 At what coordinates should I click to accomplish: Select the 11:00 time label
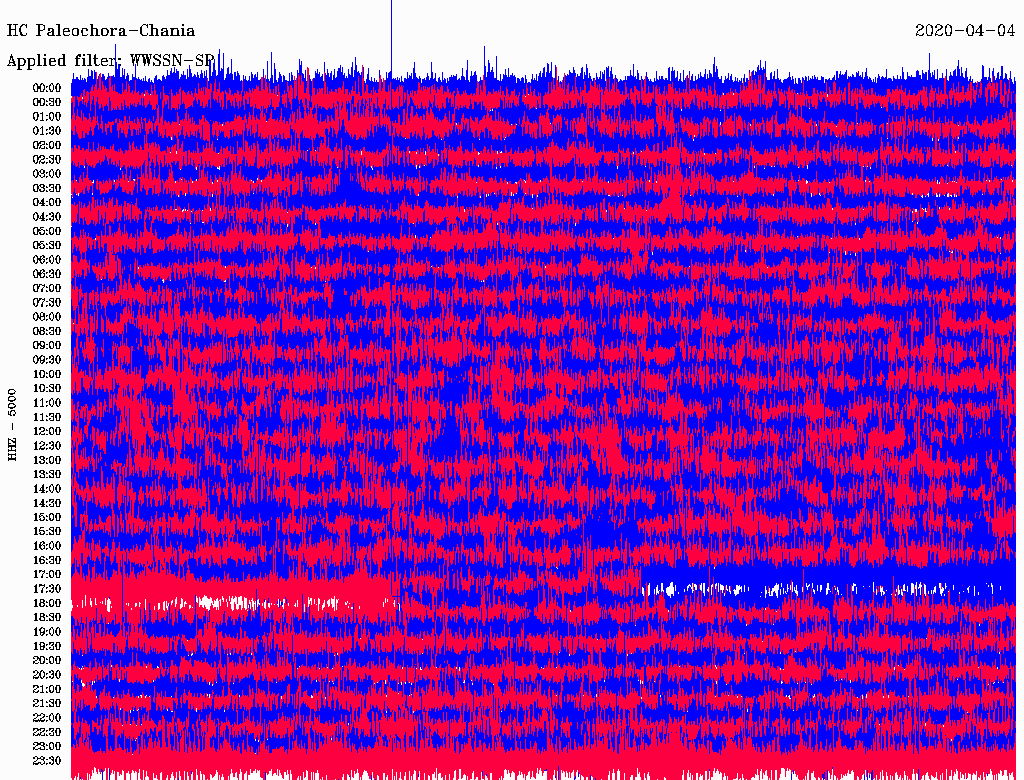click(47, 403)
